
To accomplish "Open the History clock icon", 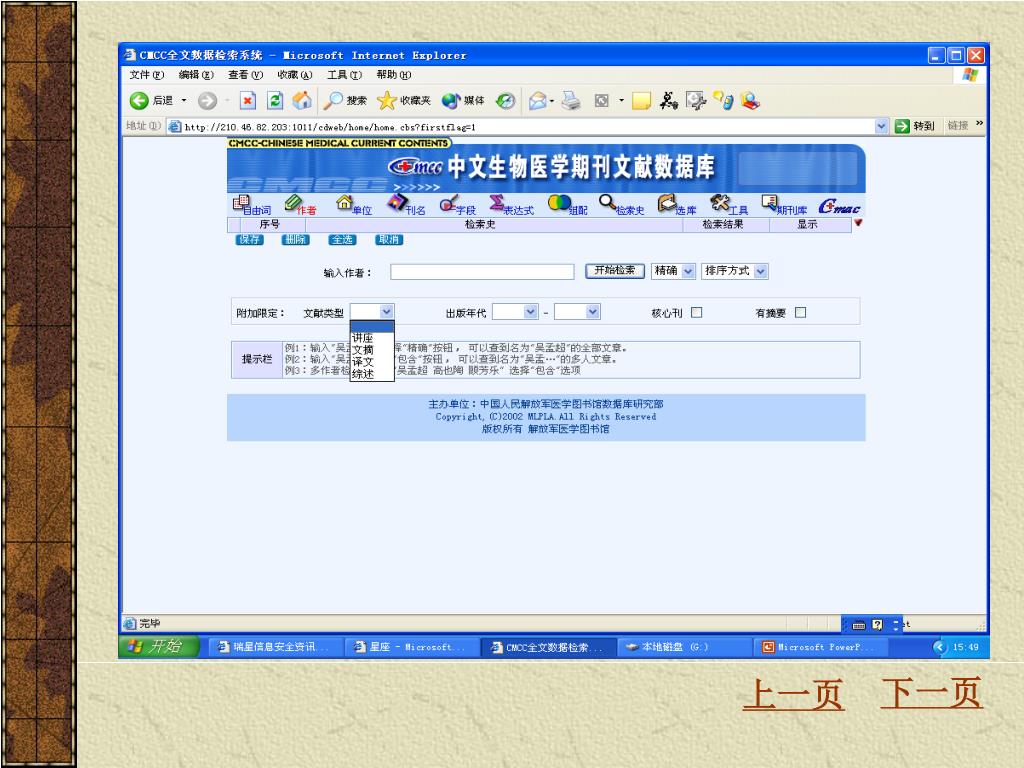I will [x=505, y=101].
